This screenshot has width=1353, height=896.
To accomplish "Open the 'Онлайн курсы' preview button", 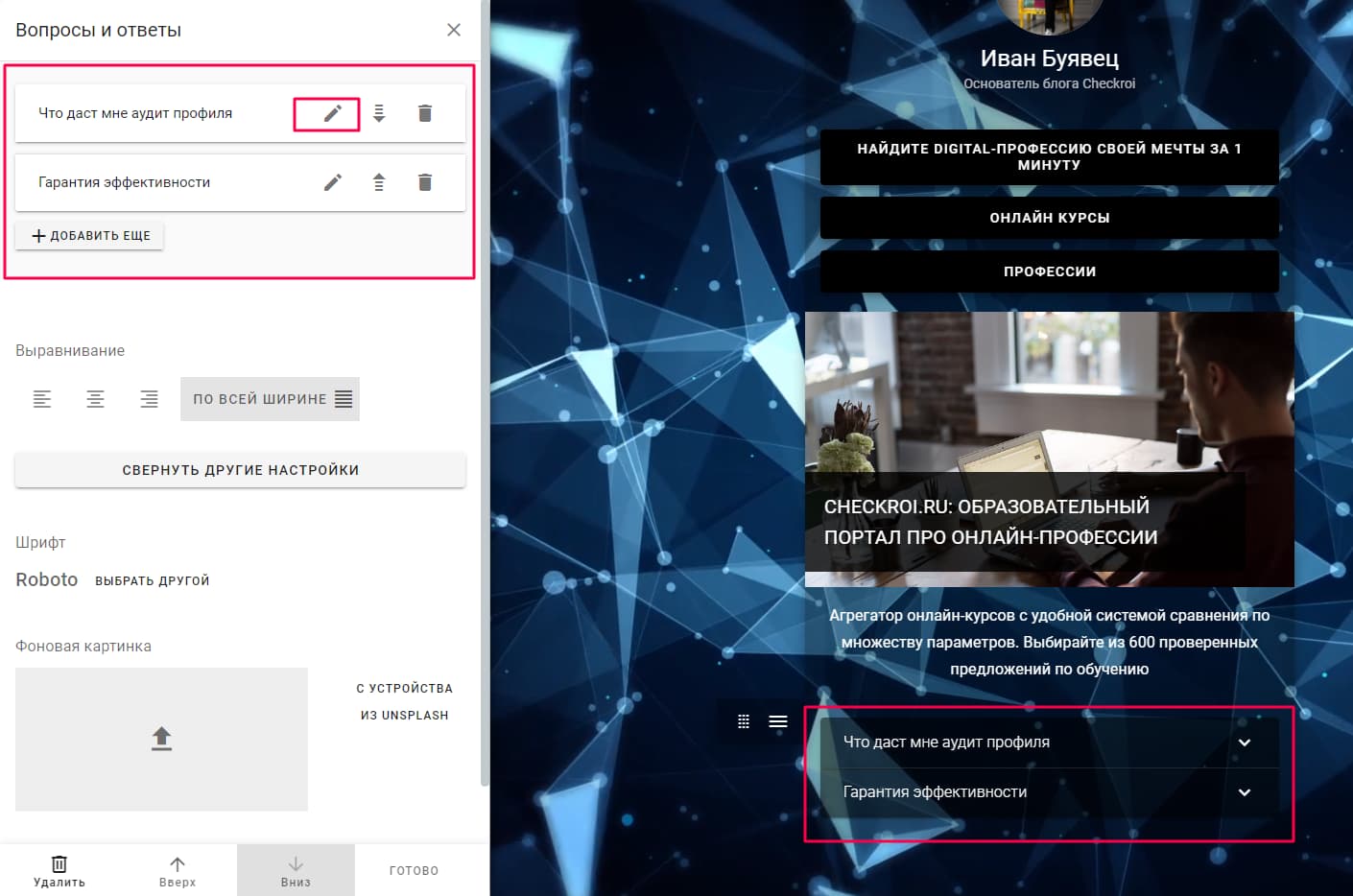I will click(x=1049, y=218).
